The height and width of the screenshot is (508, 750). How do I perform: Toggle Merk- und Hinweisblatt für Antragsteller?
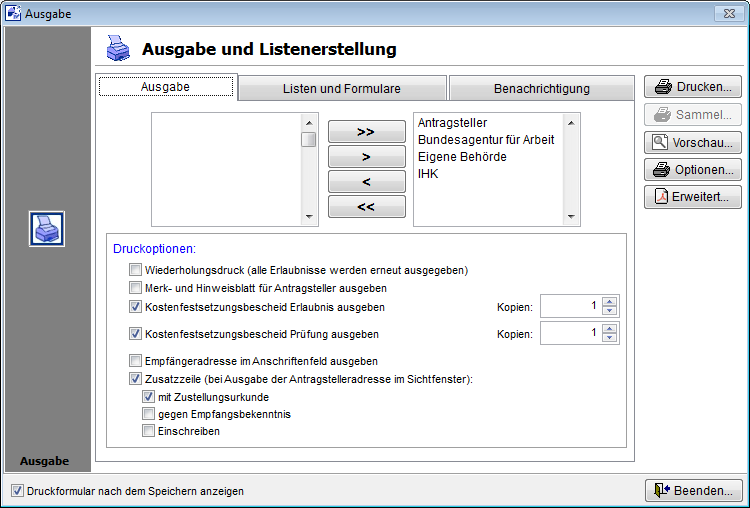(x=136, y=288)
